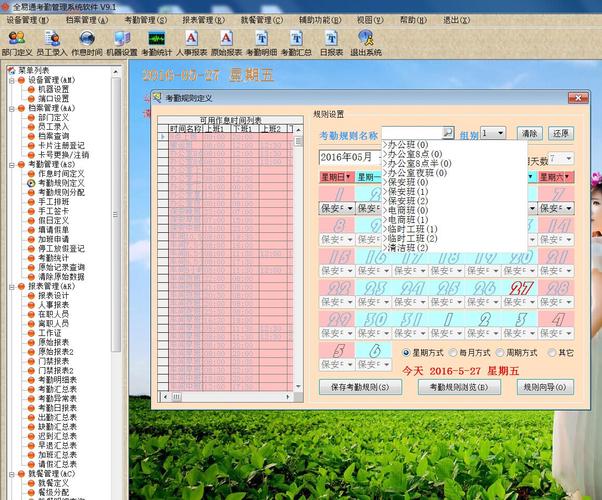Select the 周期方式 radio button

coord(500,353)
